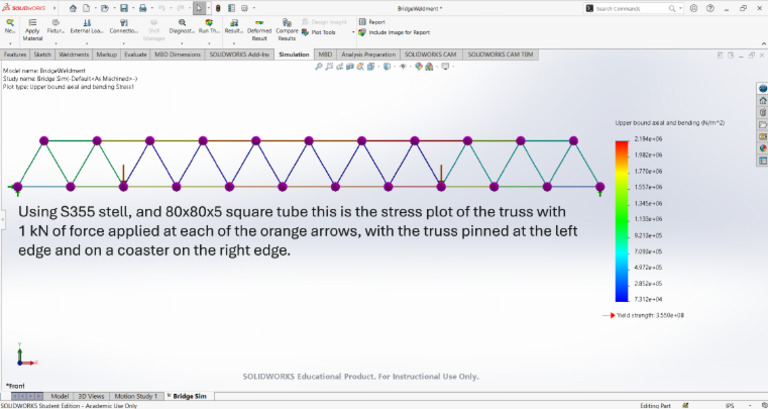Image resolution: width=768 pixels, height=409 pixels.
Task: Click Include Image for Report
Action: pos(394,32)
